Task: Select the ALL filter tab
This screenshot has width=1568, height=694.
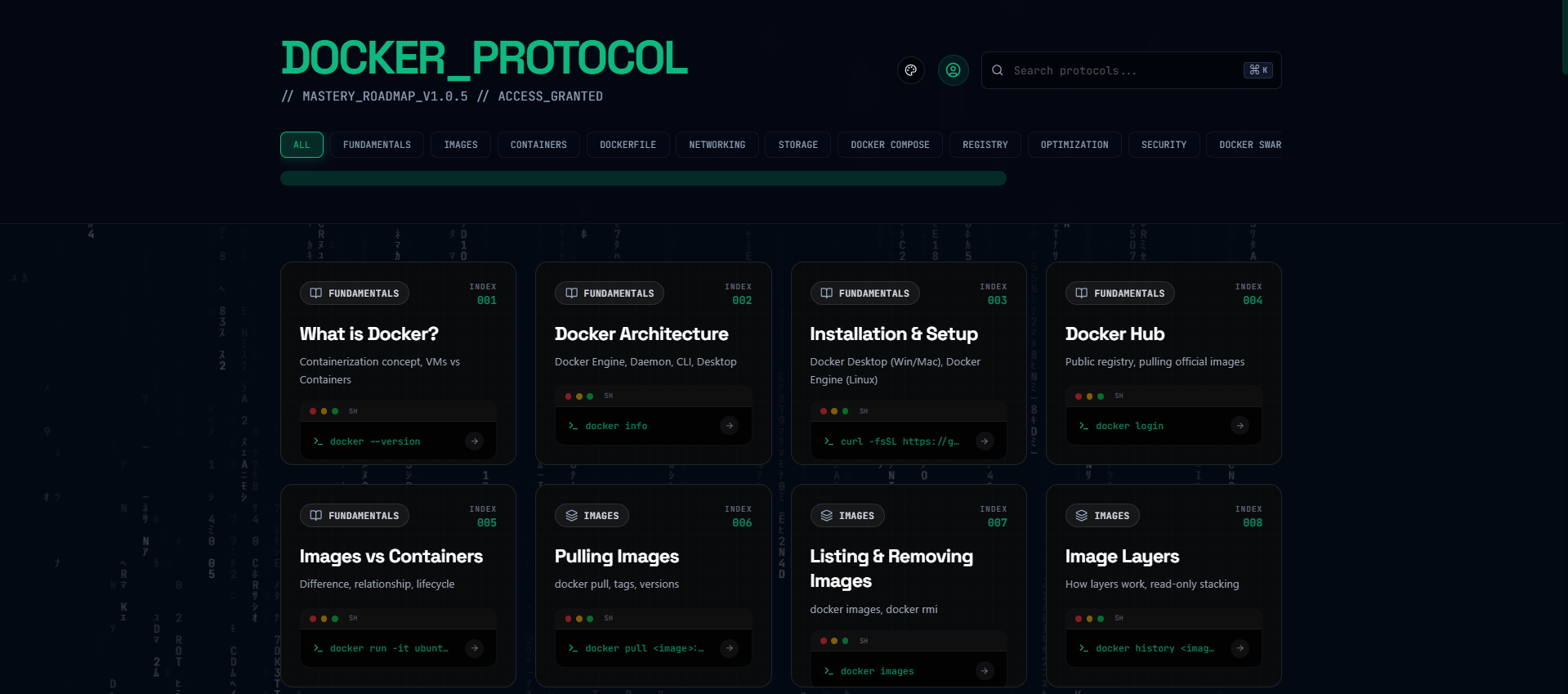Action: point(302,145)
